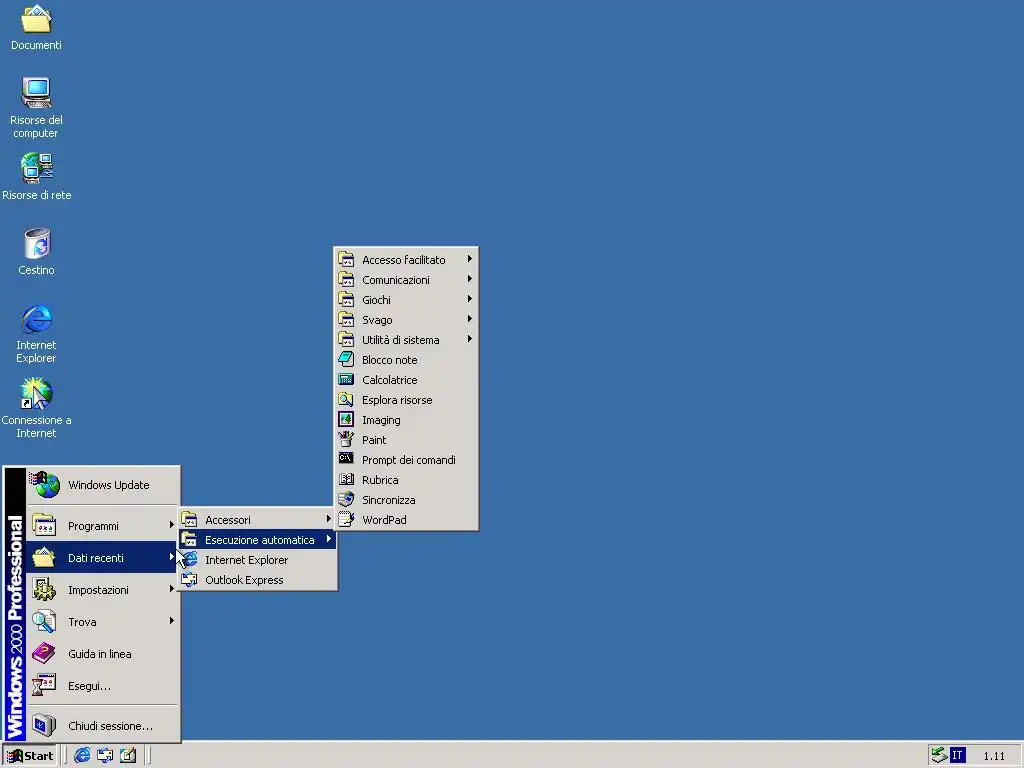1024x768 pixels.
Task: Expand the Esecuzione automatica submenu arrow
Action: (328, 539)
